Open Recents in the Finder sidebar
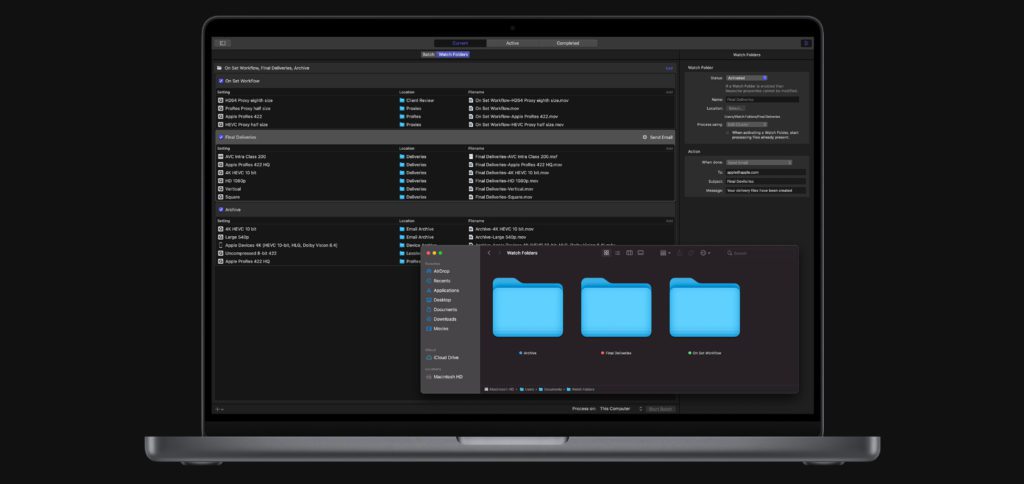Screen dimensions: 1024x484 [438, 281]
